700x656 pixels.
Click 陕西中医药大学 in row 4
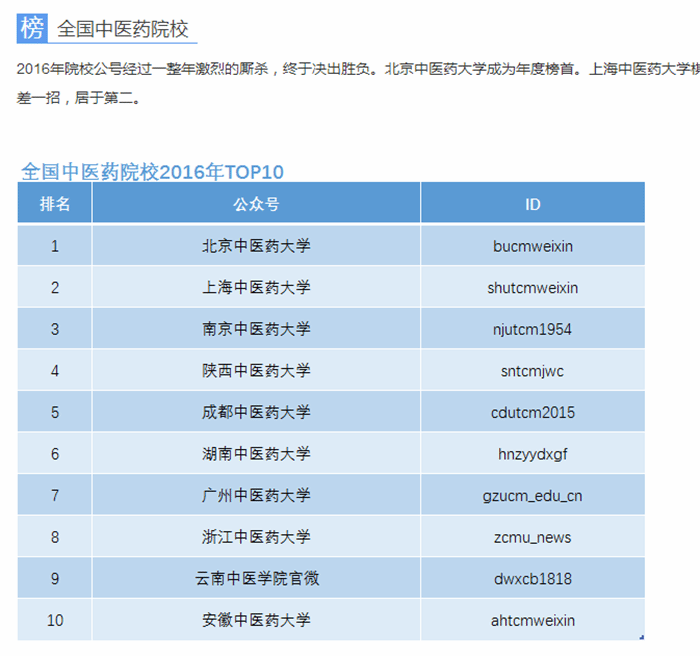click(x=256, y=371)
